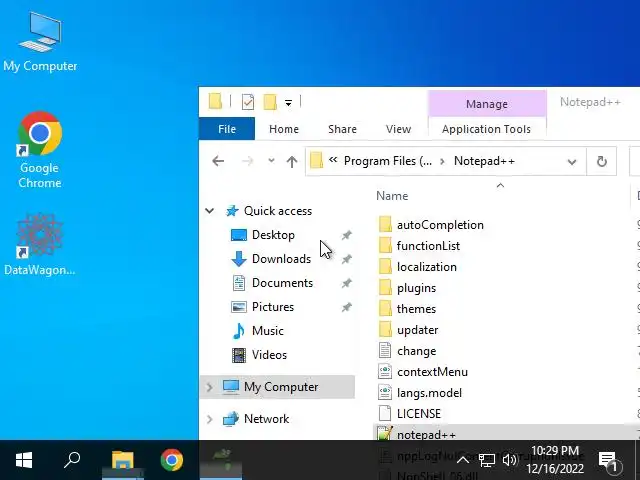Expand the address bar history dropdown
Image resolution: width=640 pixels, height=480 pixels.
coord(572,162)
